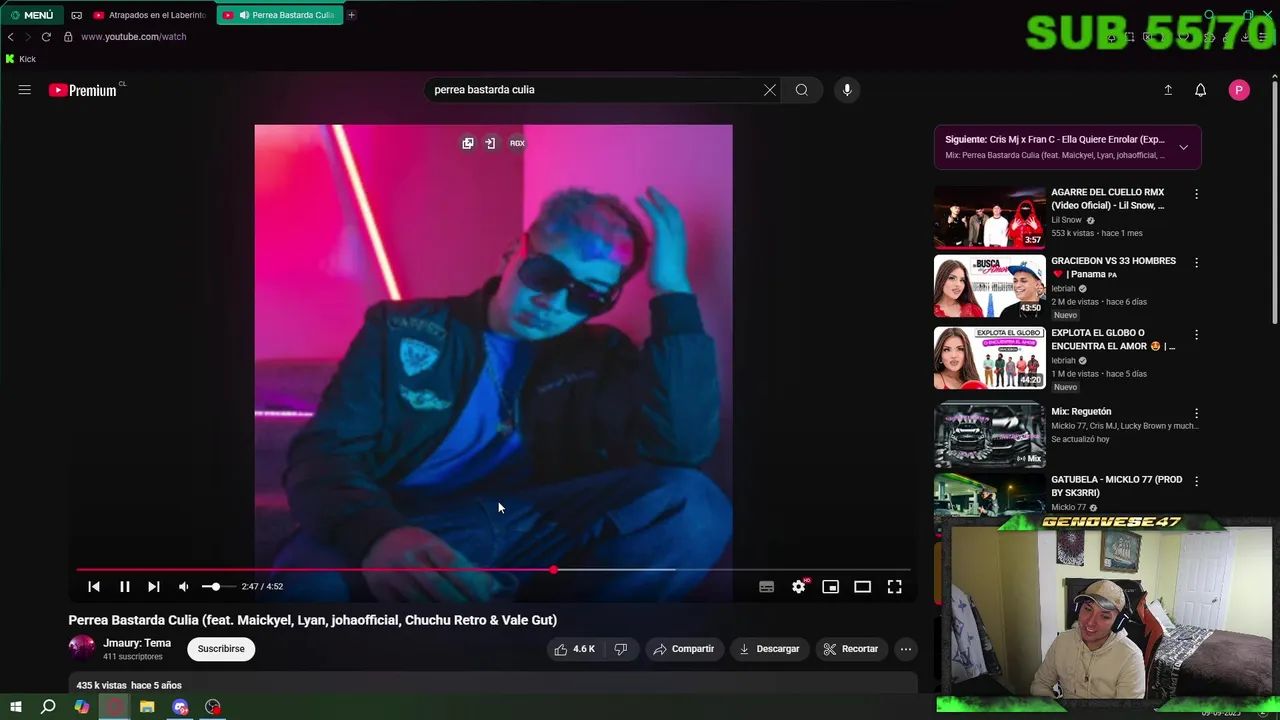The height and width of the screenshot is (720, 1280).
Task: Open Jmaury: Tema channel name
Action: click(137, 643)
